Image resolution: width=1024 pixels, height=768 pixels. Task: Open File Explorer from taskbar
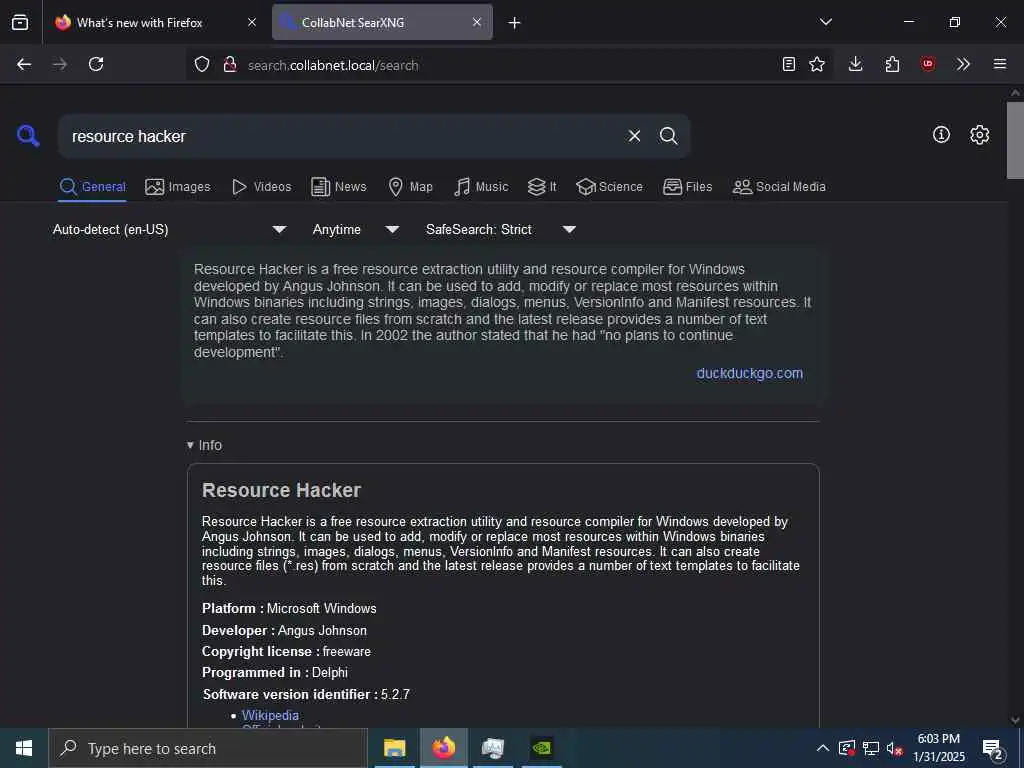point(394,748)
